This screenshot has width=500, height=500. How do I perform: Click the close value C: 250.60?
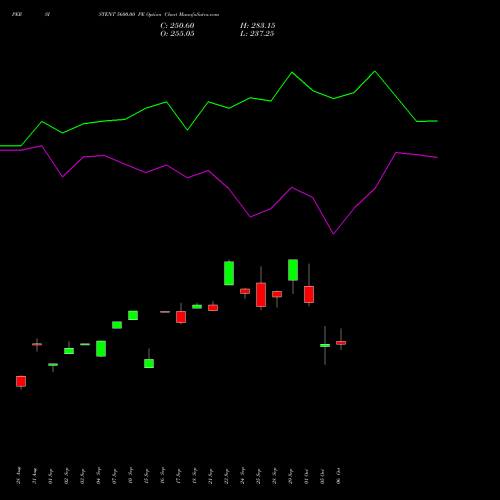pyautogui.click(x=177, y=26)
